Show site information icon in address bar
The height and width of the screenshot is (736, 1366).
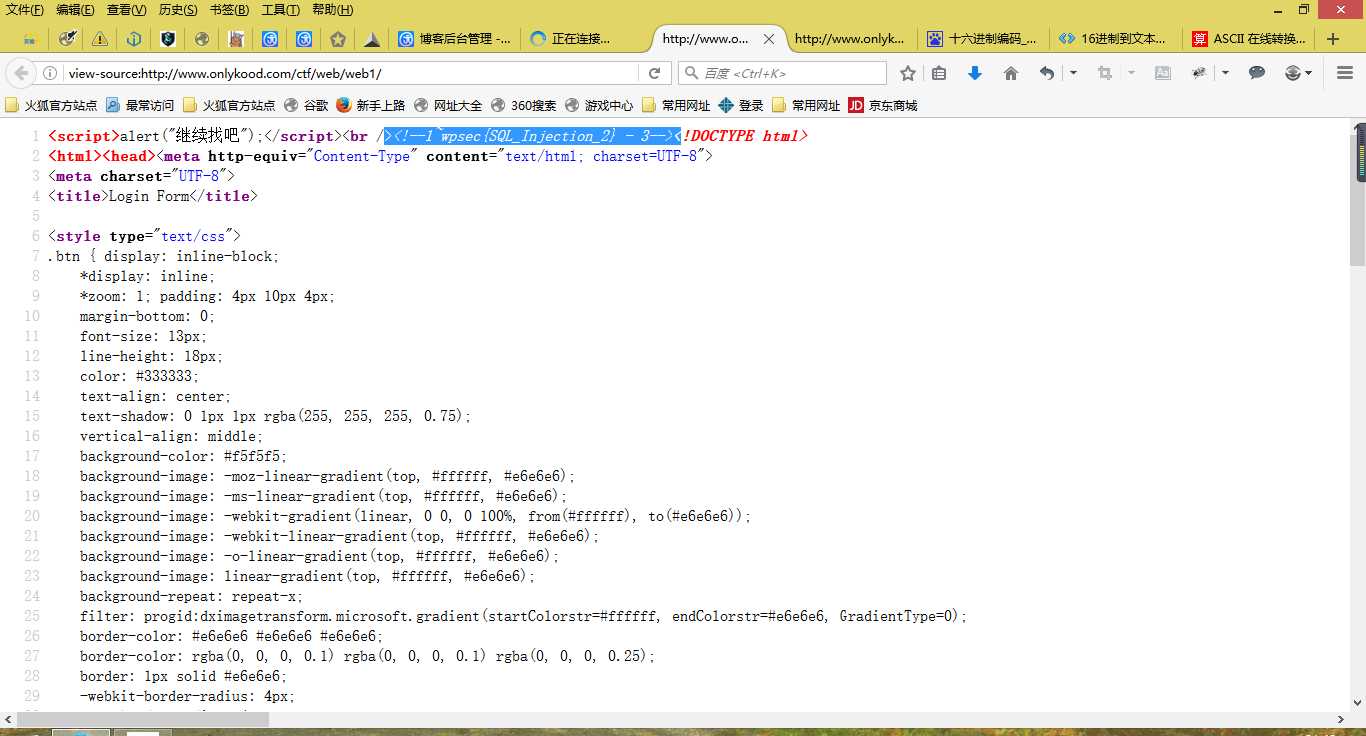coord(50,73)
